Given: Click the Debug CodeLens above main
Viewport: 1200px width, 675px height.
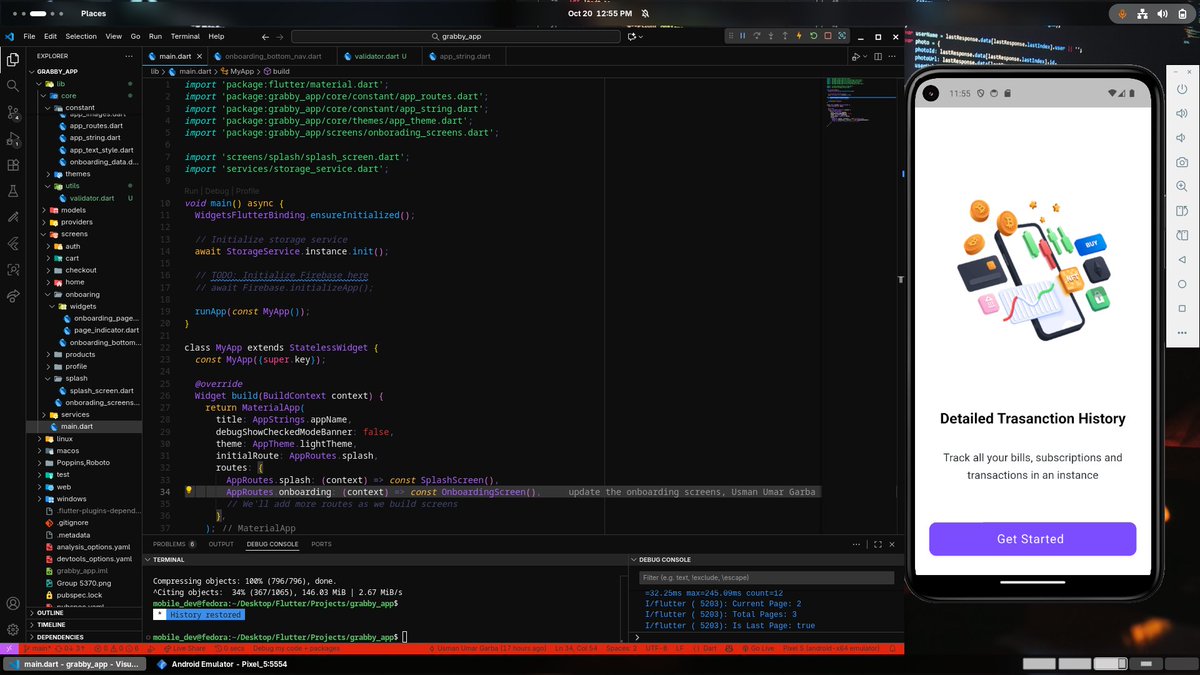Looking at the screenshot, I should coord(217,191).
